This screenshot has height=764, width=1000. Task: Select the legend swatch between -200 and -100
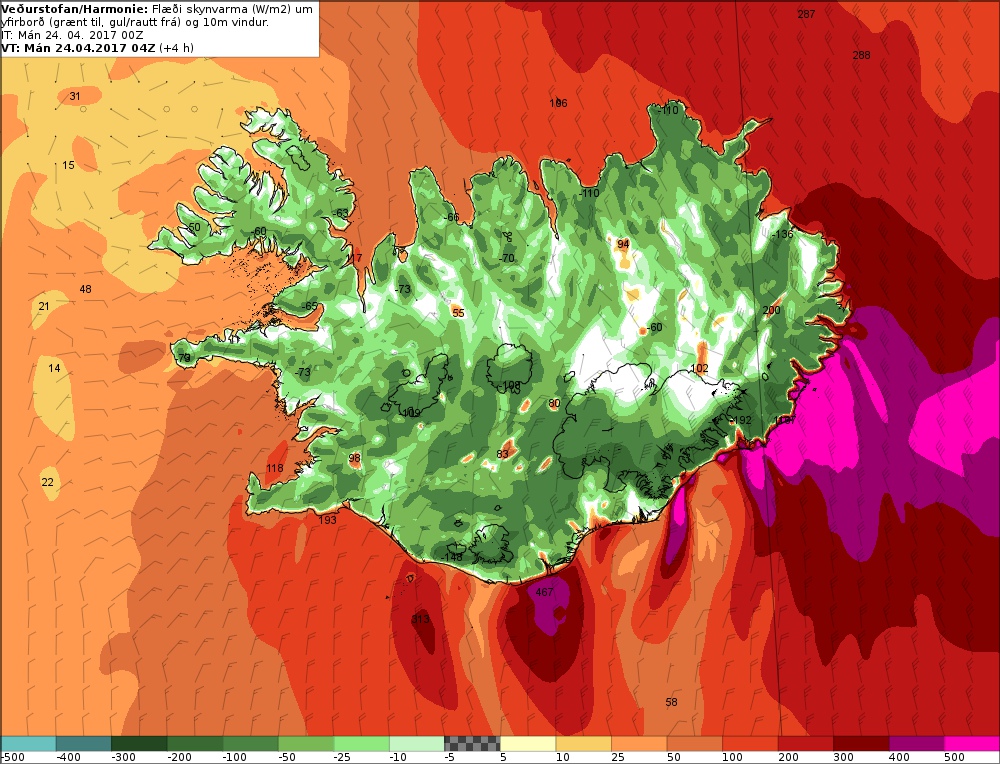[195, 744]
